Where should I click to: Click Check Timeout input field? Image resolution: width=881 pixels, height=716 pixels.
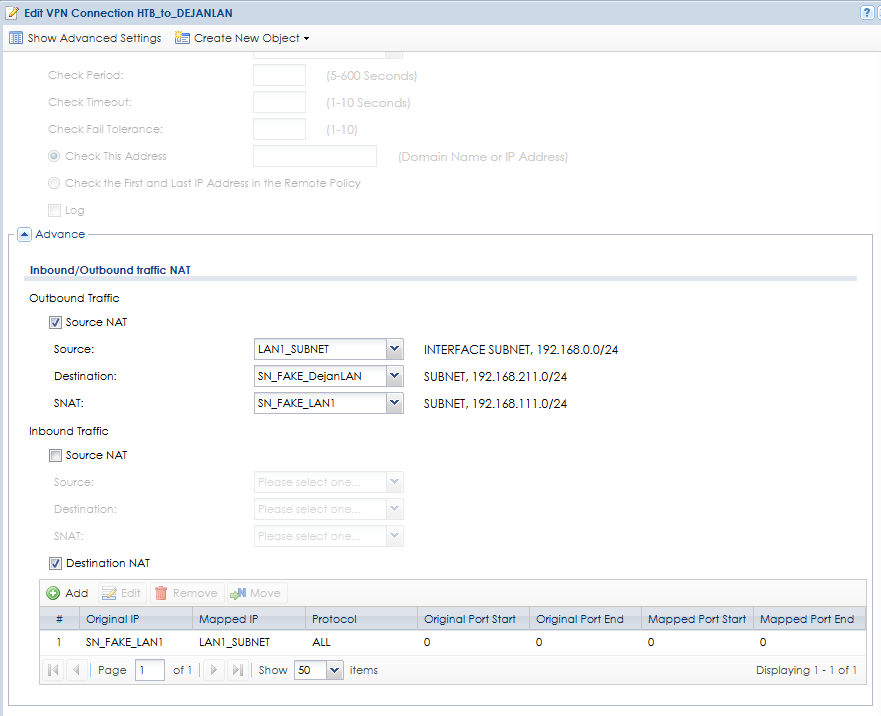[279, 102]
